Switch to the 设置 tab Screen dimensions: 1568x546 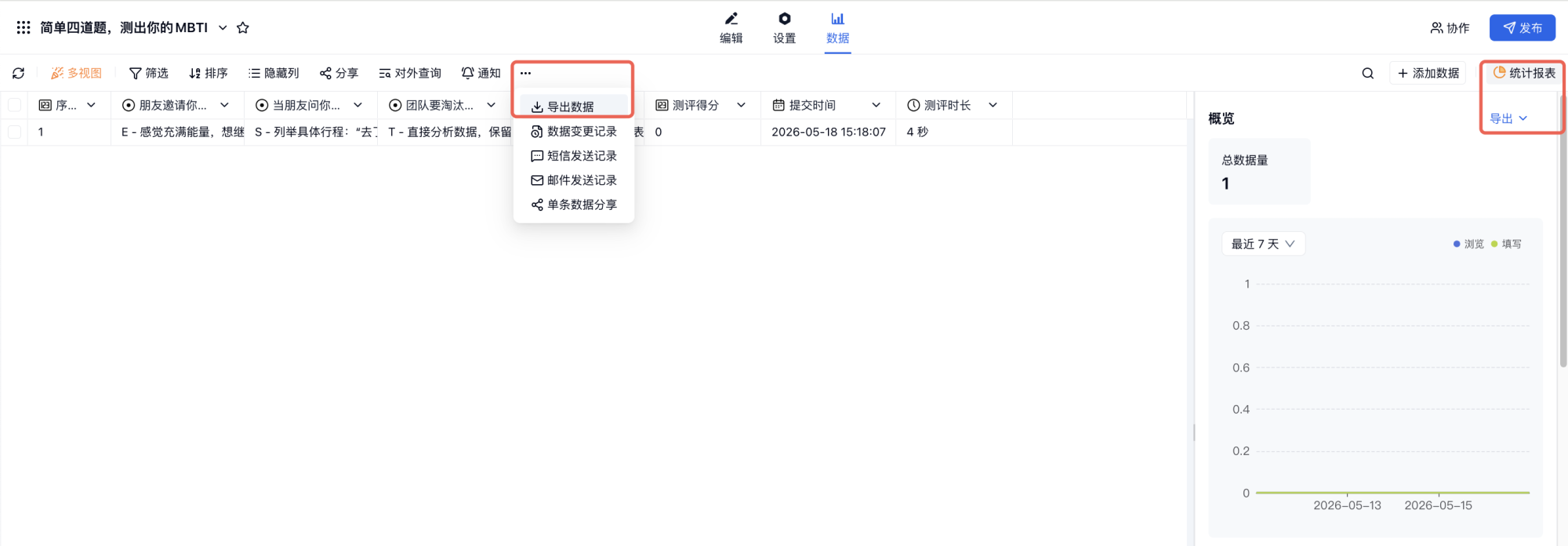tap(785, 28)
